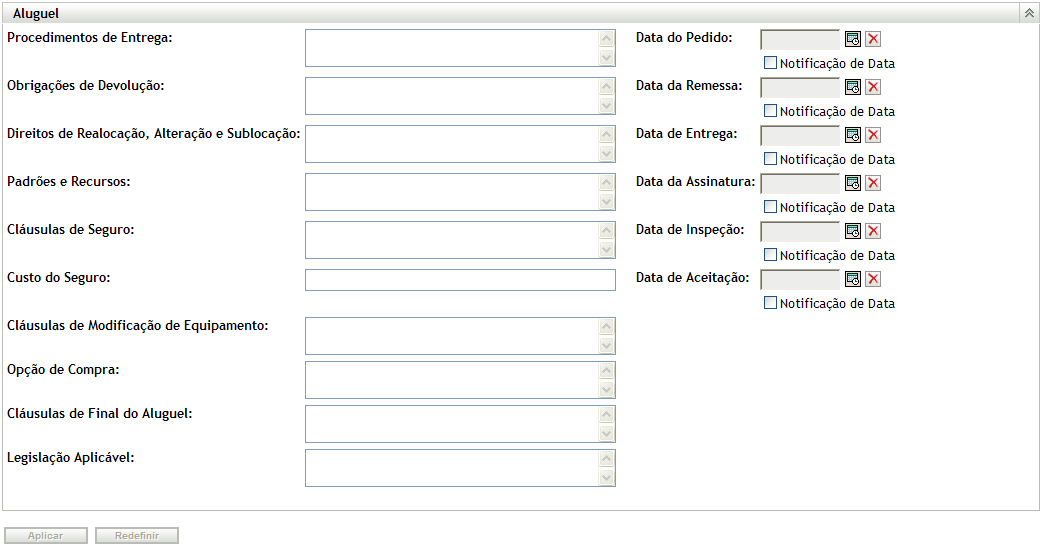Image resolution: width=1043 pixels, height=550 pixels.
Task: Click into Cláusulas de Seguro text area
Action: point(450,240)
